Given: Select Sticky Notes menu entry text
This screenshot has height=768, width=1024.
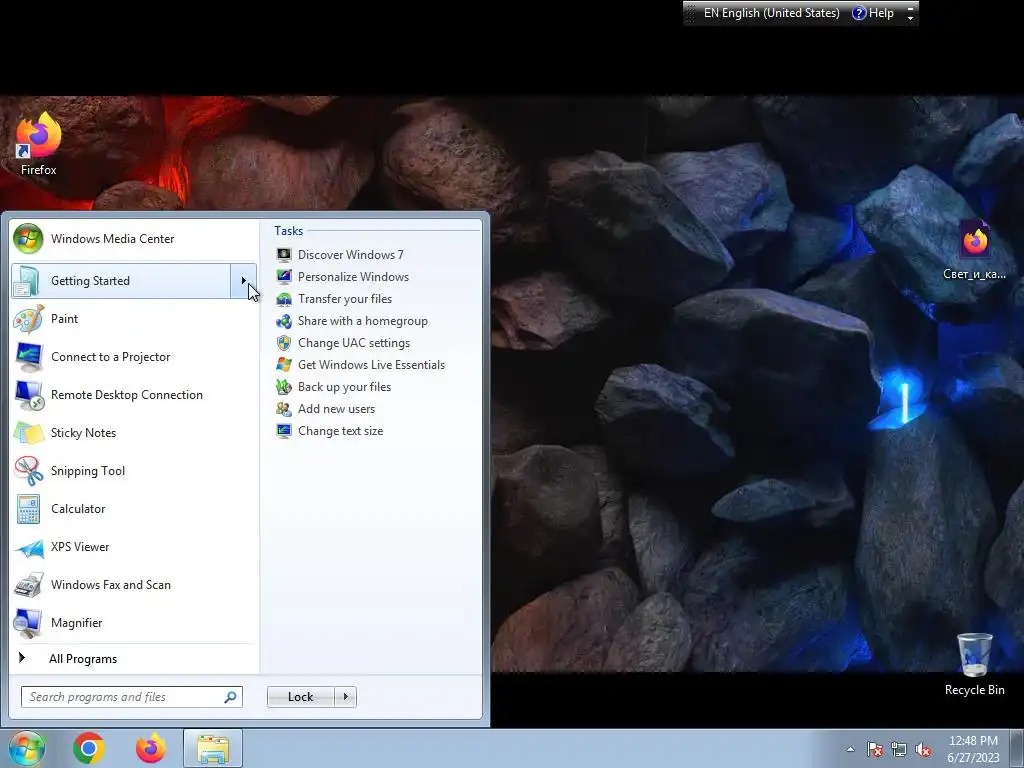Looking at the screenshot, I should [84, 433].
